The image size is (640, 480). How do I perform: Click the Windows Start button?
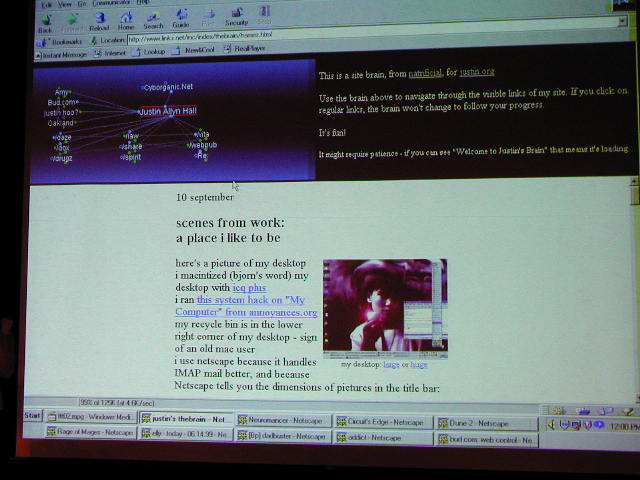coord(32,416)
